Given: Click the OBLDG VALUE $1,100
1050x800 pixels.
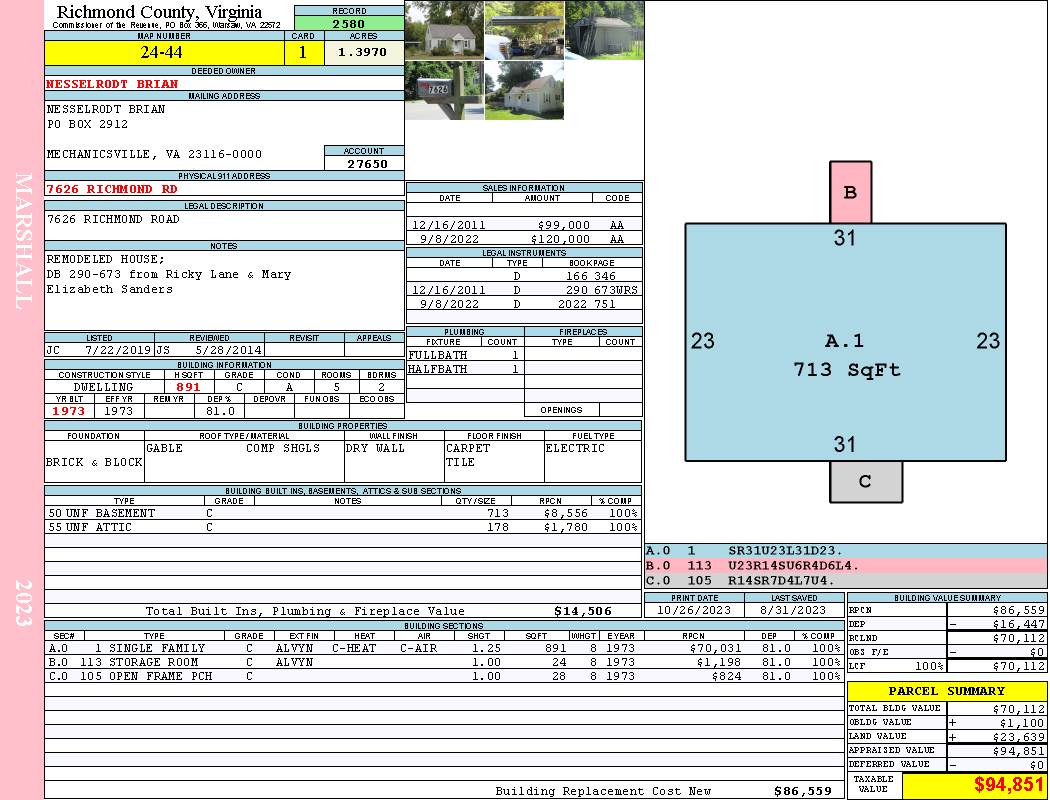Looking at the screenshot, I should [x=1022, y=723].
